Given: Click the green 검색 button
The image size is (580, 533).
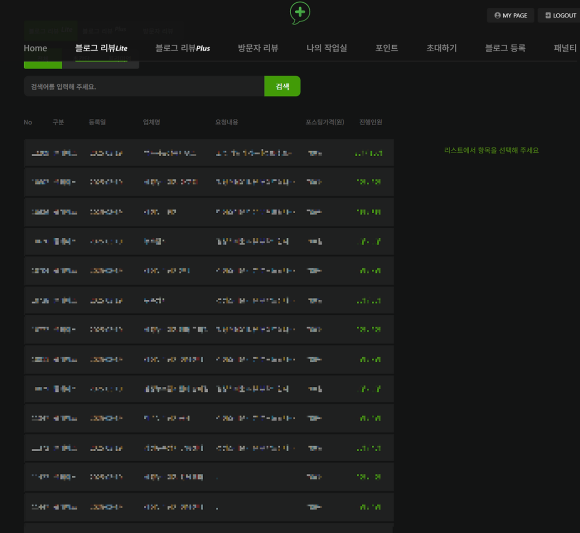Looking at the screenshot, I should 282,86.
